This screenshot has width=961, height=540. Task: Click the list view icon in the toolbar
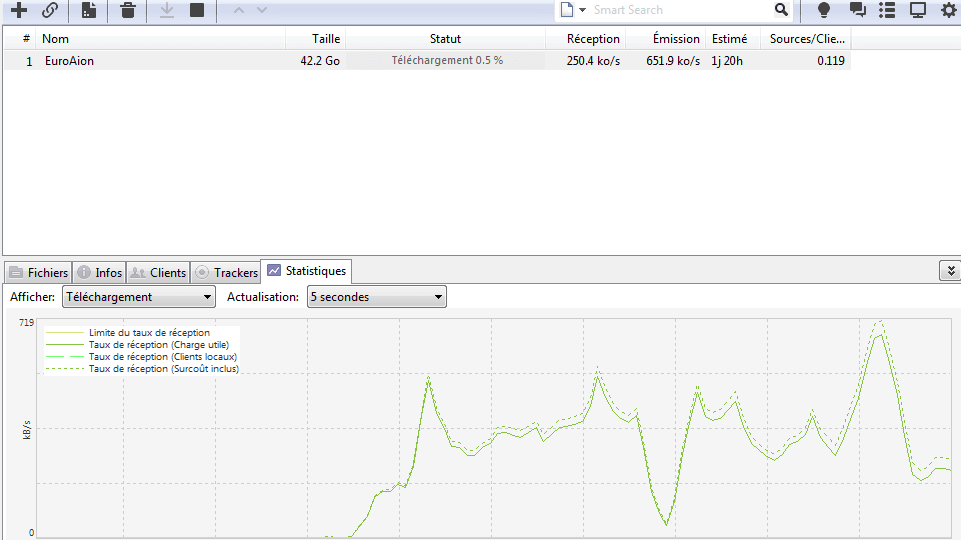887,10
